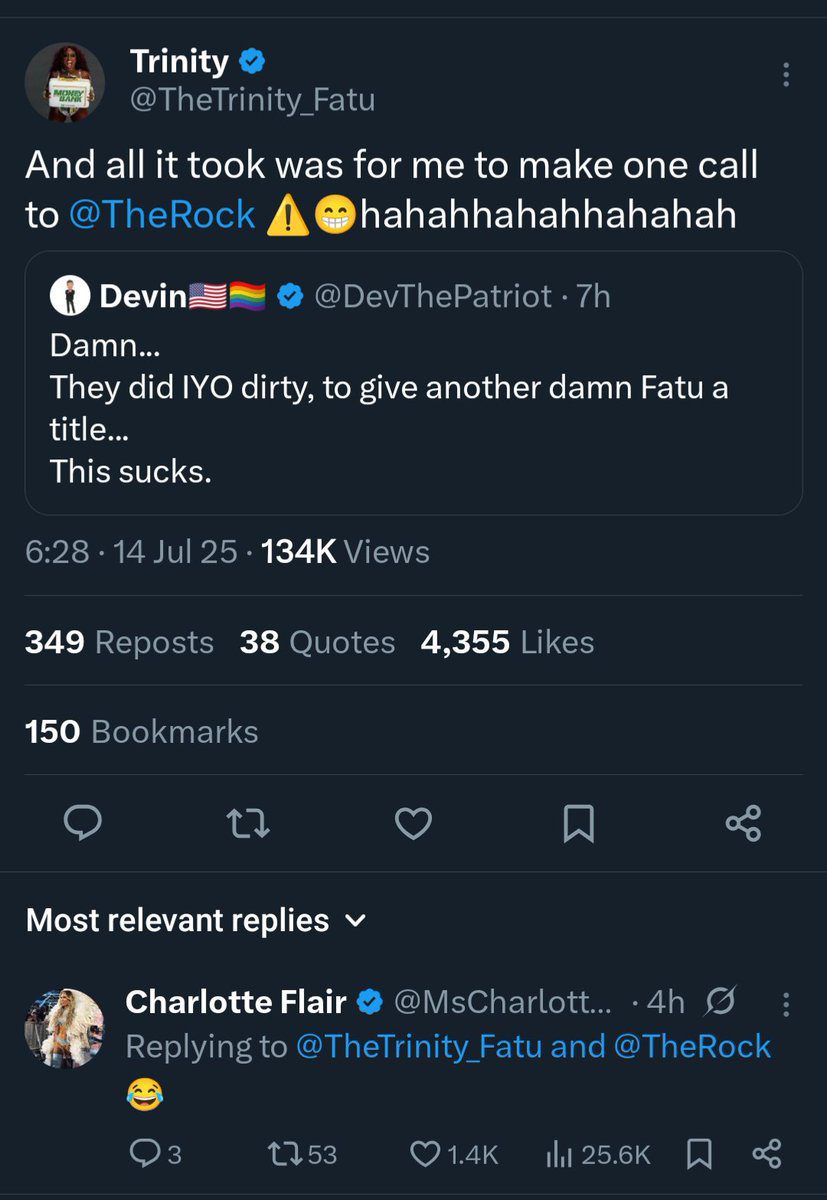Repost Trinity's main tweet

point(249,823)
